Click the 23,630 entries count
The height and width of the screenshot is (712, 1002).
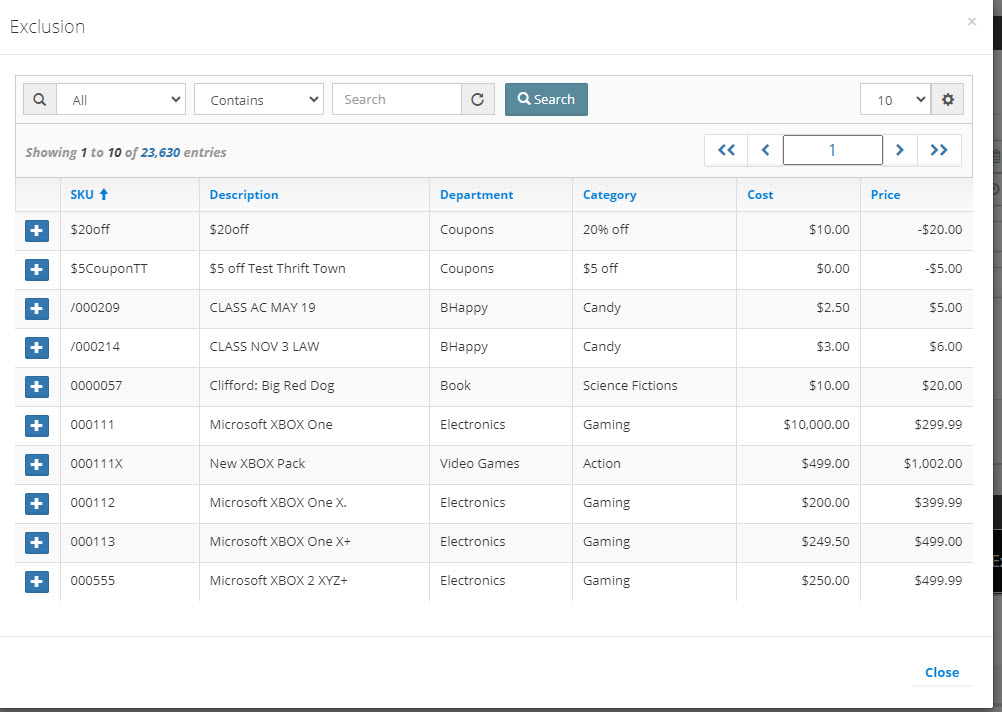point(160,153)
